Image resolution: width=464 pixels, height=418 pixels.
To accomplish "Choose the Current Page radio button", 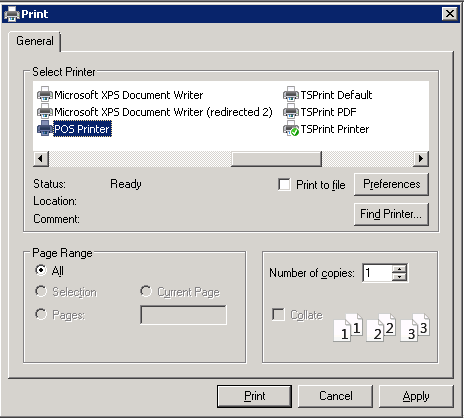I will pyautogui.click(x=146, y=291).
